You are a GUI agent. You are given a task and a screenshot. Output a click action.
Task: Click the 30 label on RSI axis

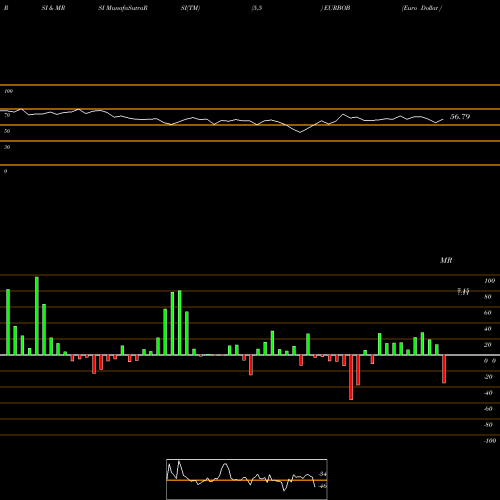click(7, 147)
